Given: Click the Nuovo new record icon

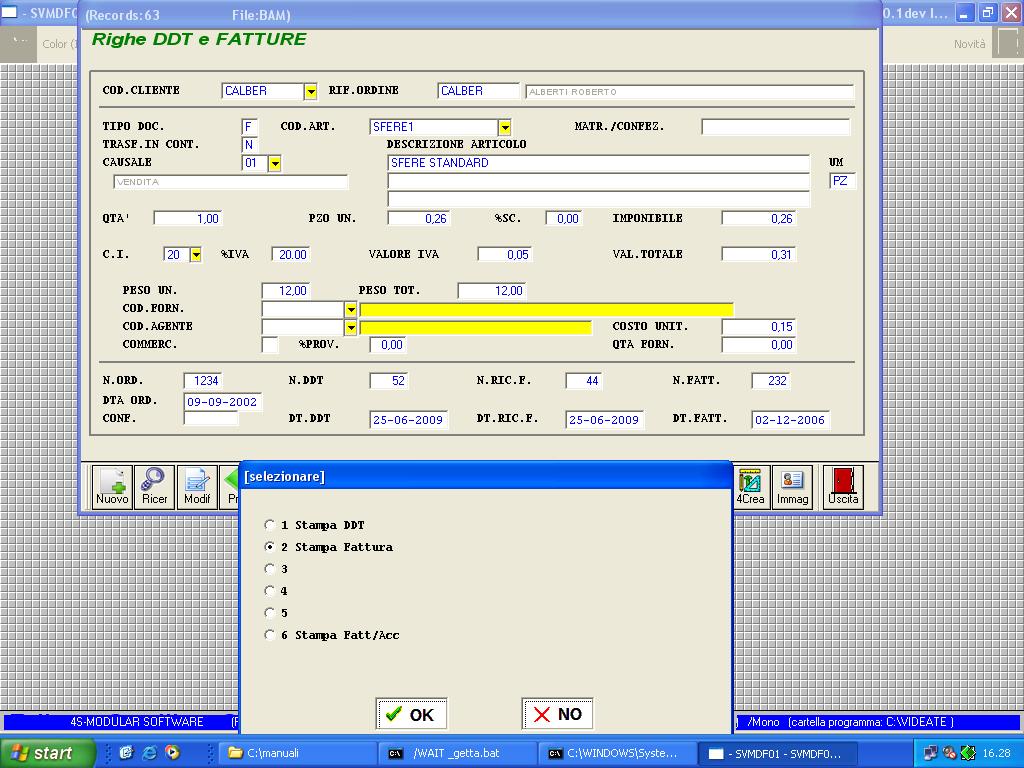Looking at the screenshot, I should [112, 487].
